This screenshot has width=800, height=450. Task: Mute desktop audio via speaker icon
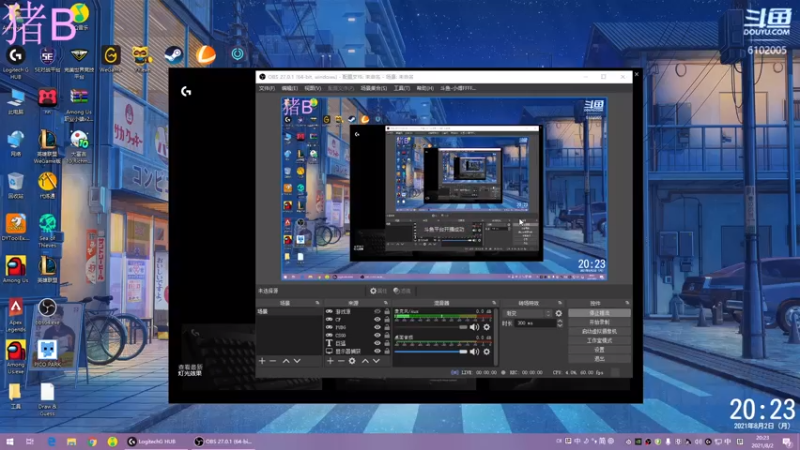[x=474, y=352]
